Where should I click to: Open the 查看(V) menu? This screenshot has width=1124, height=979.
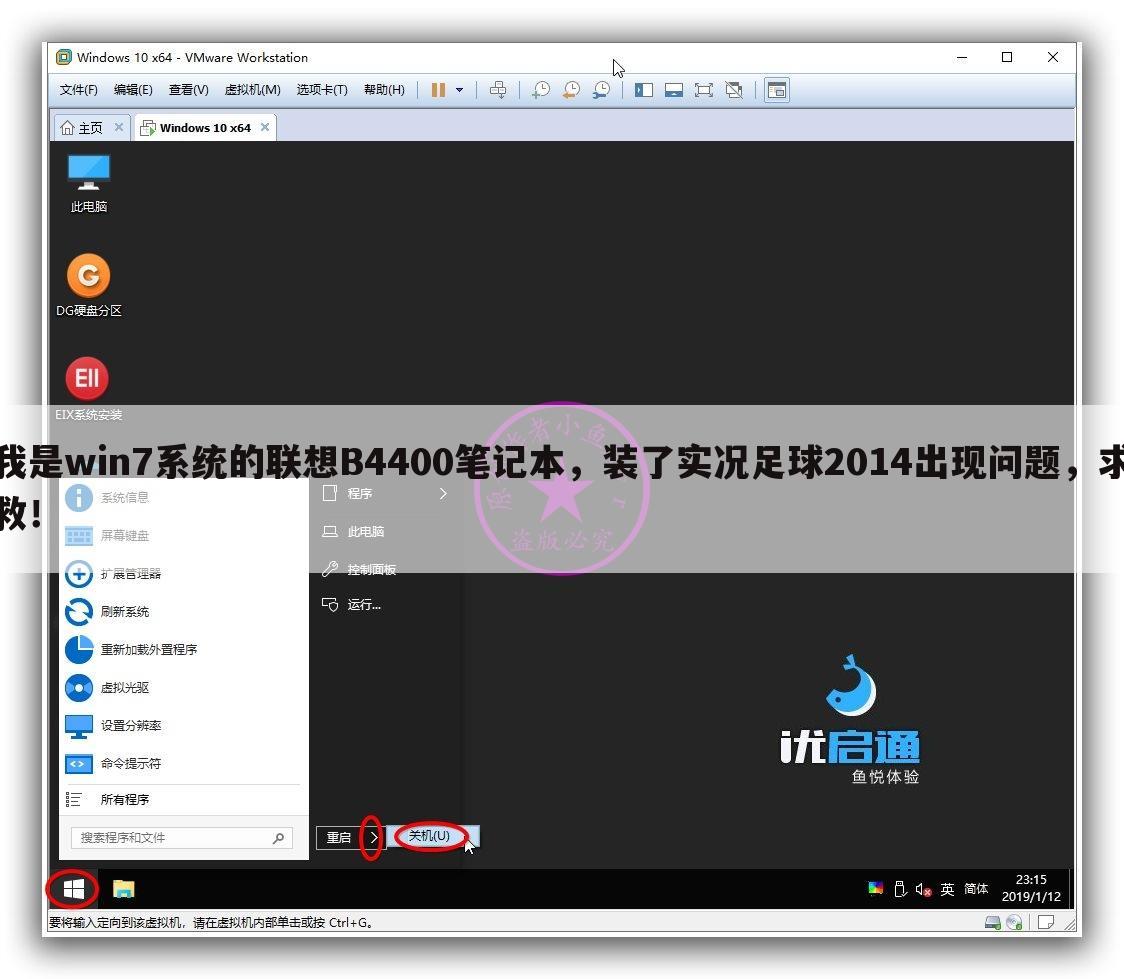pyautogui.click(x=189, y=90)
